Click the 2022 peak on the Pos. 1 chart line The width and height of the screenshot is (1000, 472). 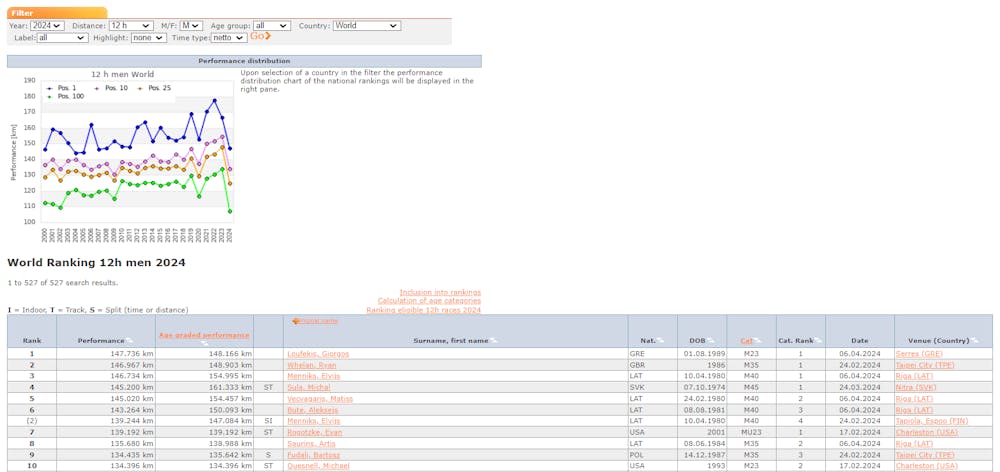214,100
